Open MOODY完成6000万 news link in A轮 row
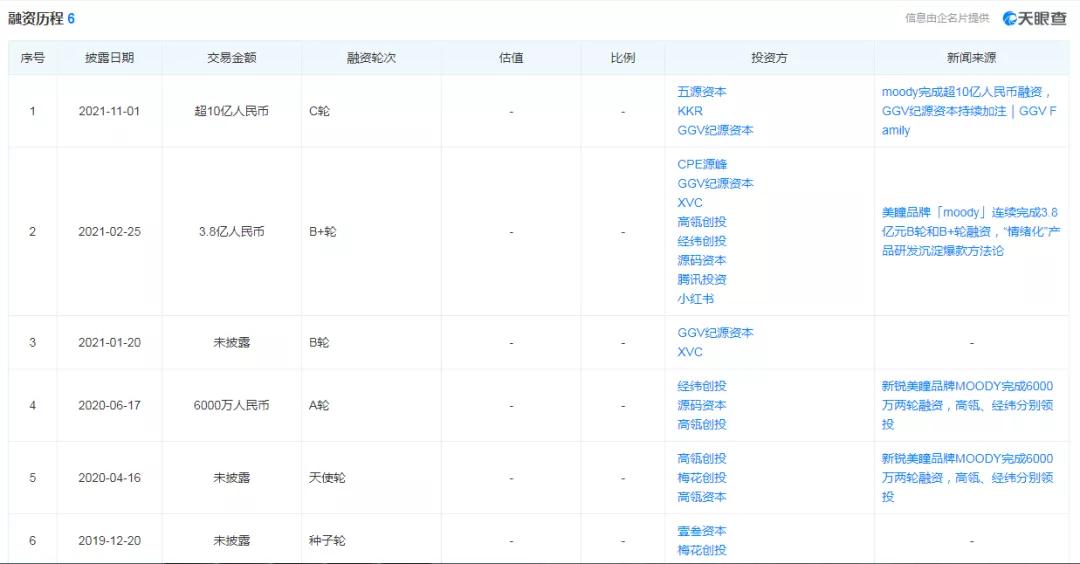 (967, 406)
